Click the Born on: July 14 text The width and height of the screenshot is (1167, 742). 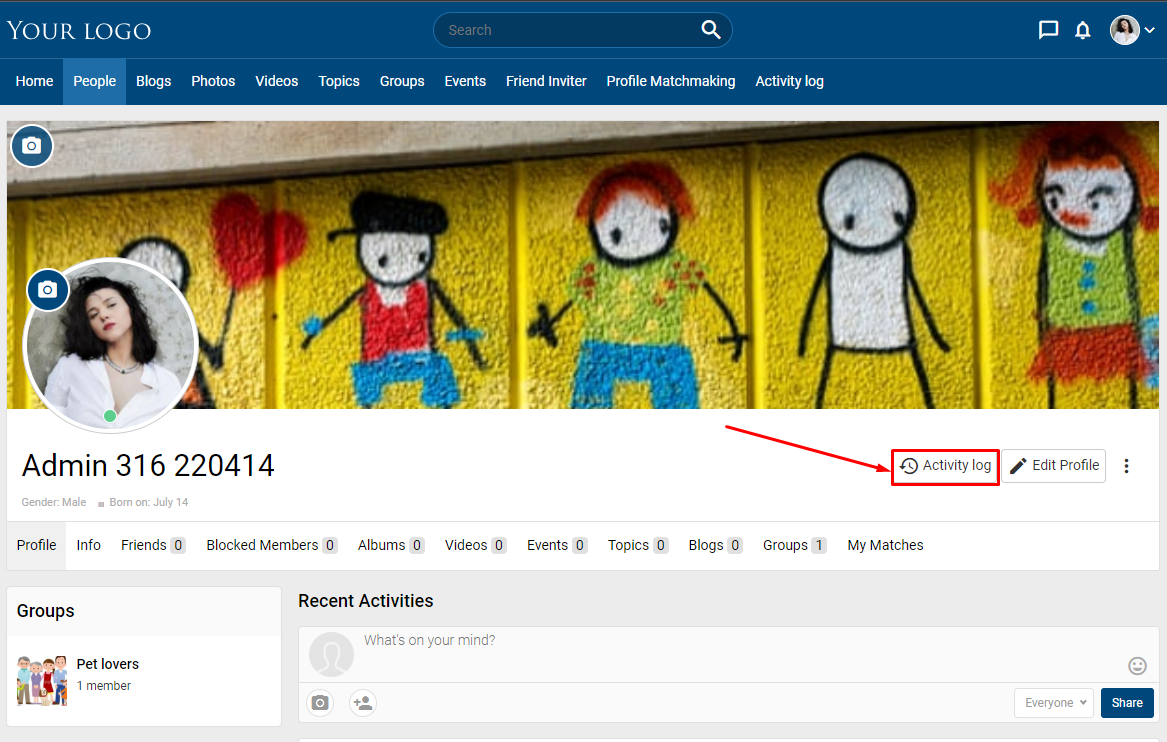click(149, 502)
